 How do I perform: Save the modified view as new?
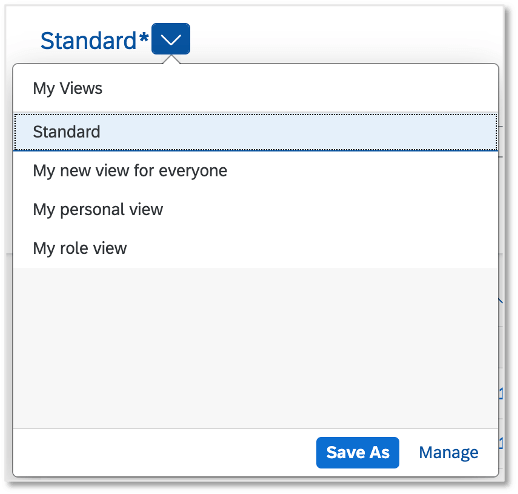357,452
